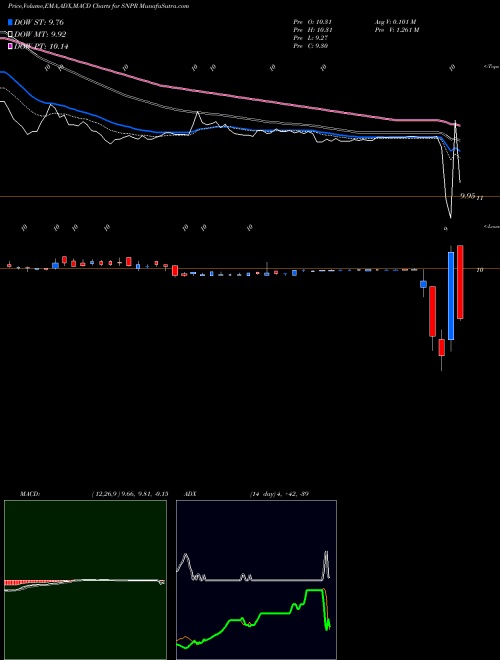The height and width of the screenshot is (660, 500).
Task: Click the '<Tops' label at right edge
Action: point(491,67)
